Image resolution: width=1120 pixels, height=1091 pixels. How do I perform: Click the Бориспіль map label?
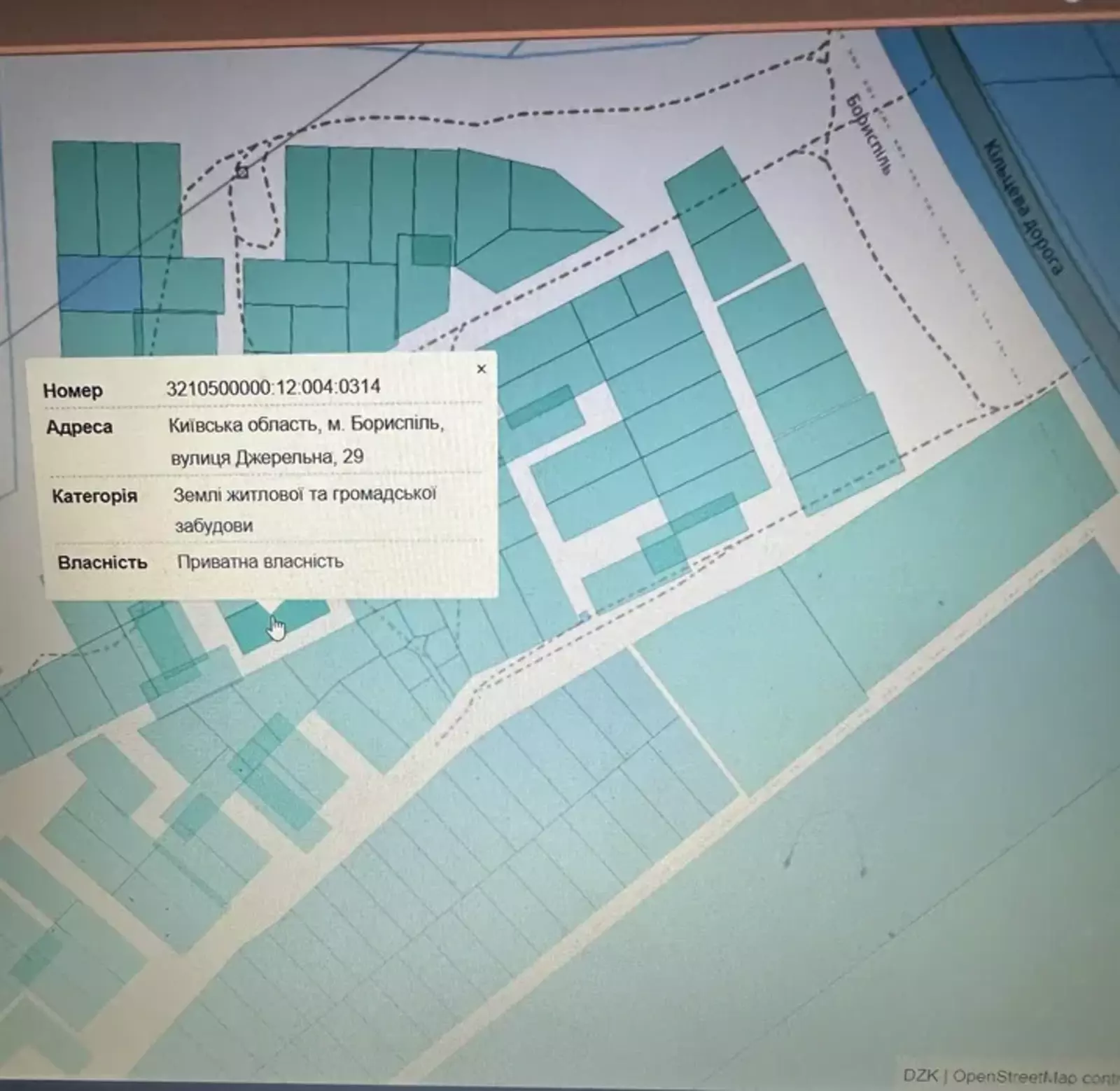pyautogui.click(x=869, y=134)
